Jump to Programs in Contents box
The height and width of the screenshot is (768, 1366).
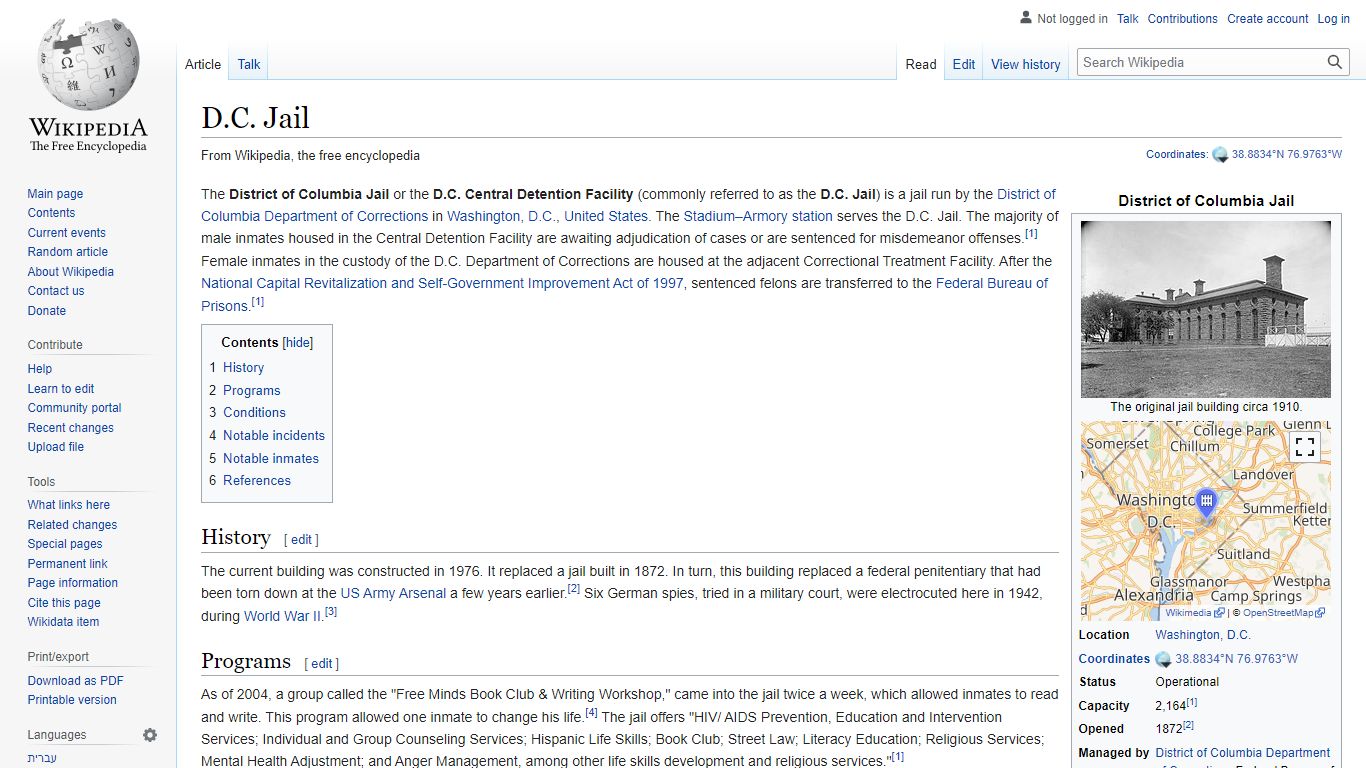point(251,390)
